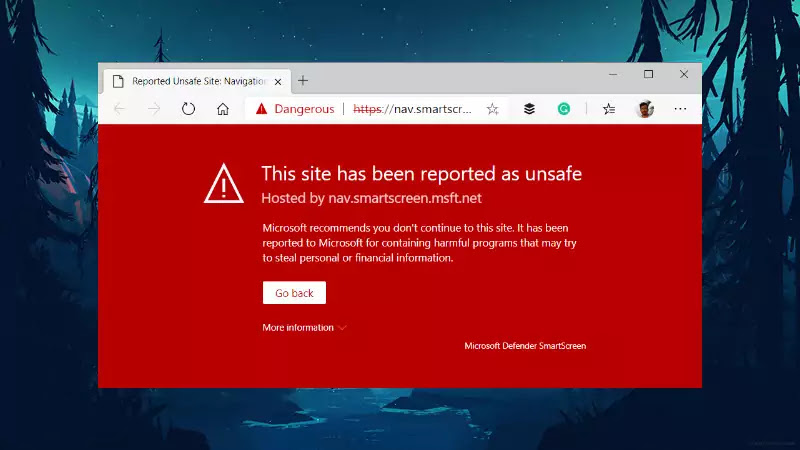
Task: Select the Reported Unsafe Site tab
Action: (197, 81)
